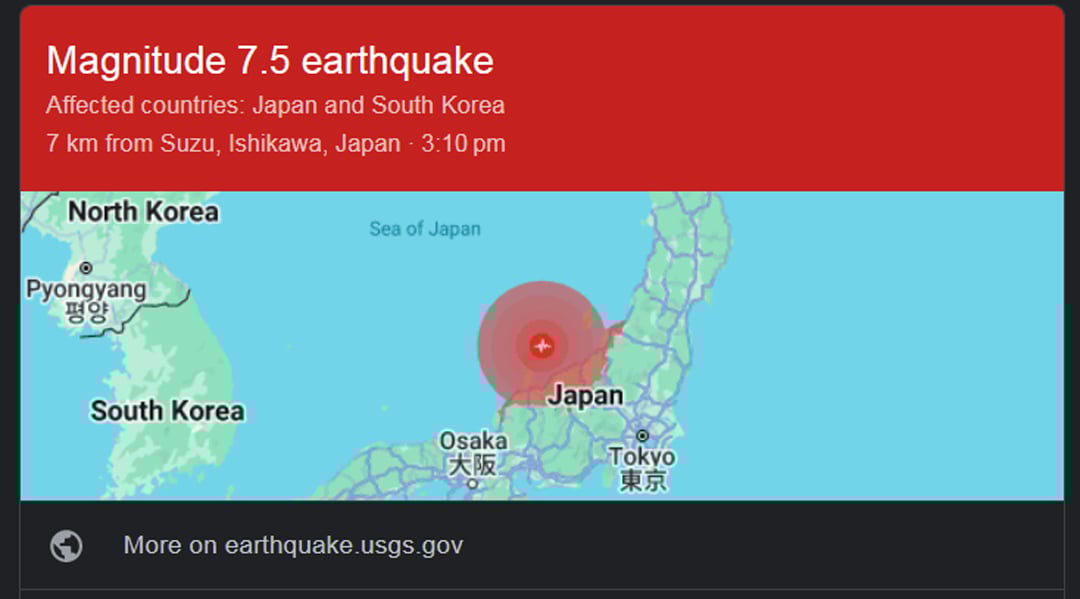Screen dimensions: 1080x599
Task: Click the Pyongyang city dot marker
Action: point(85,268)
